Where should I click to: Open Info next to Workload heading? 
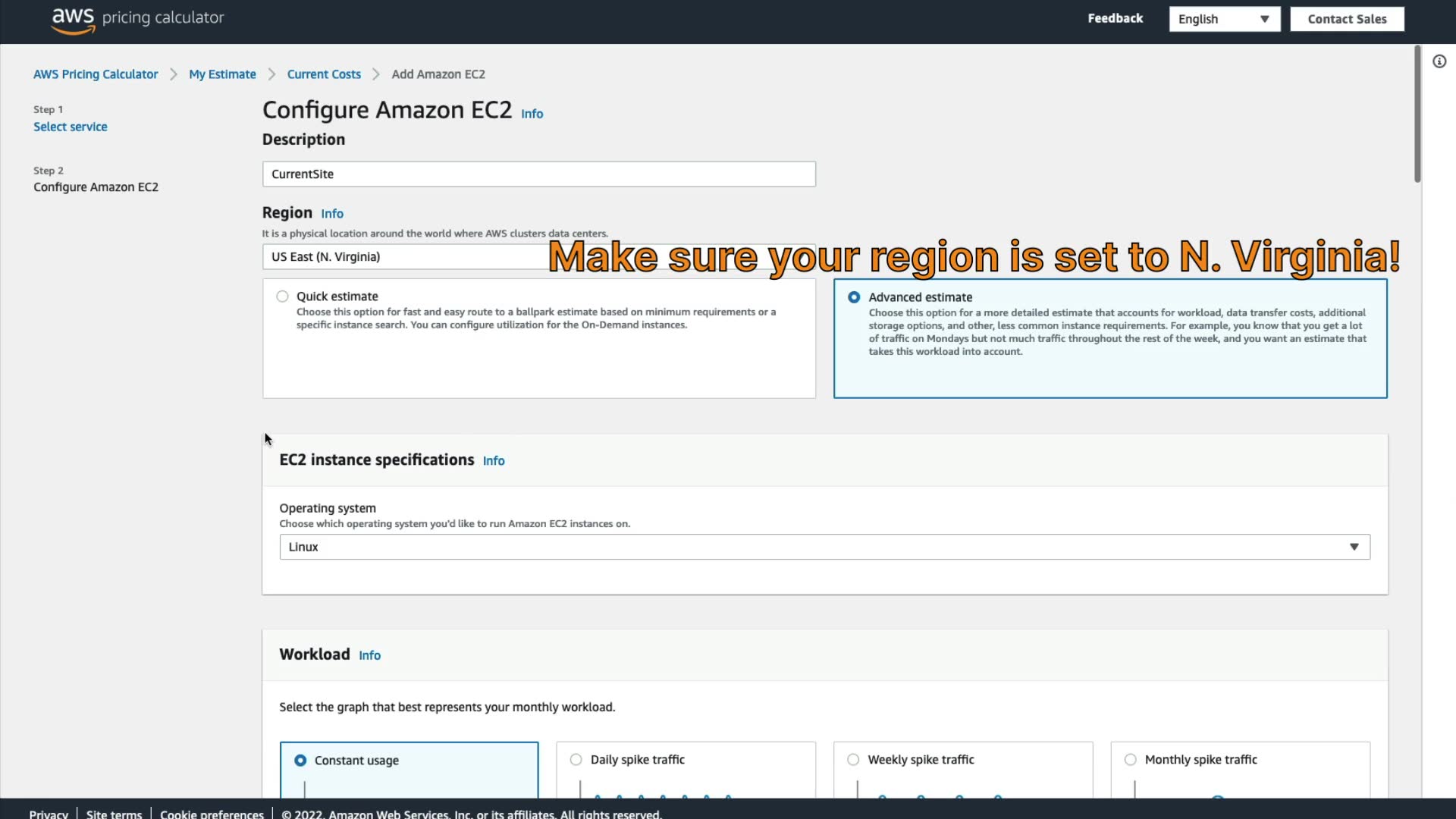tap(369, 655)
